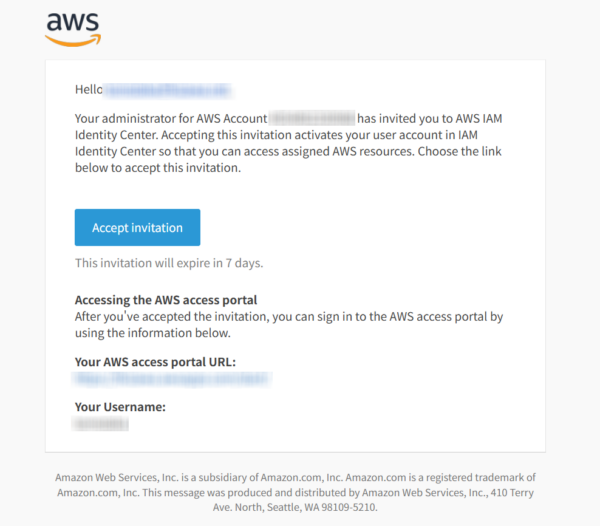Click 'has invited you to AWS IAM' text
This screenshot has height=526, width=600.
430,119
